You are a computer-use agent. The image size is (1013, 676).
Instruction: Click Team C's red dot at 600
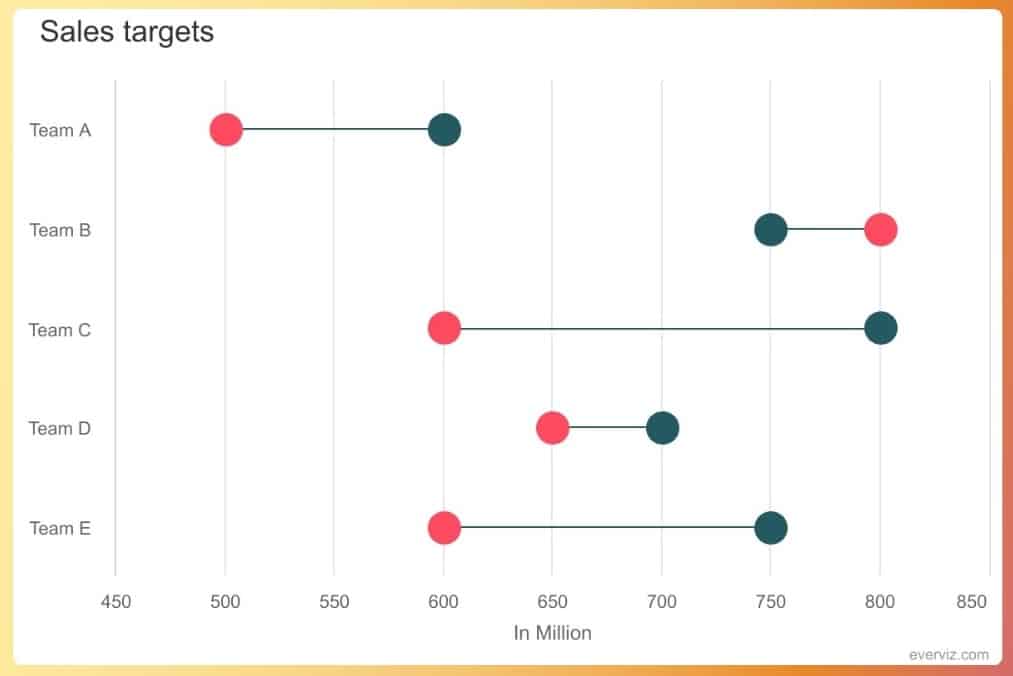point(444,328)
